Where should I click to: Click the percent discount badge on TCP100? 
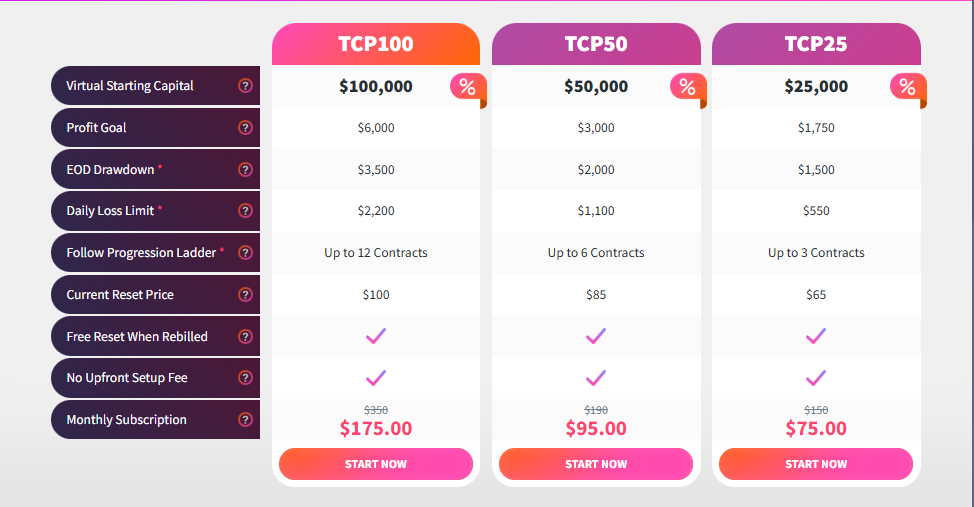[467, 87]
